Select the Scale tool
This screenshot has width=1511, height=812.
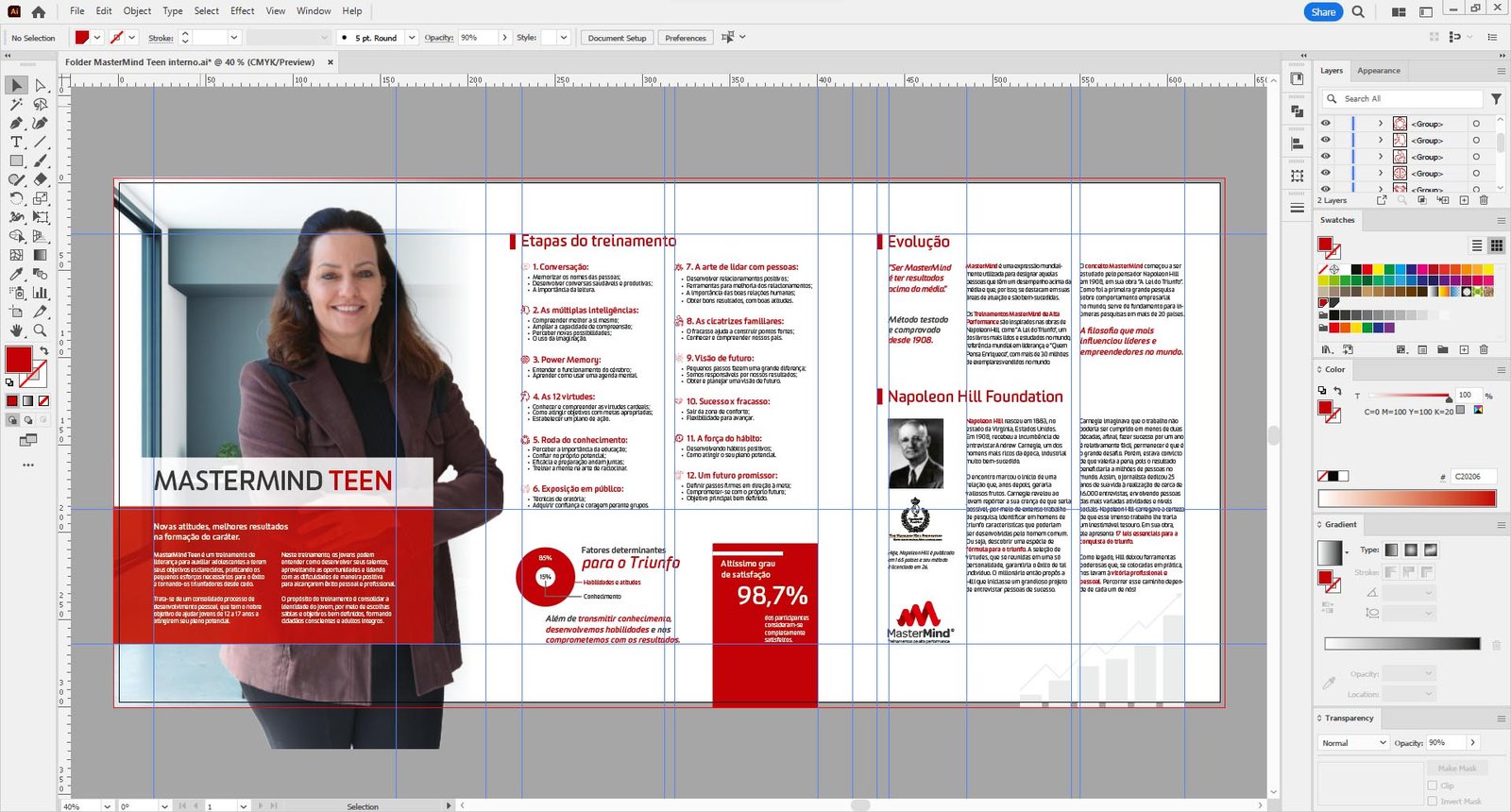40,198
